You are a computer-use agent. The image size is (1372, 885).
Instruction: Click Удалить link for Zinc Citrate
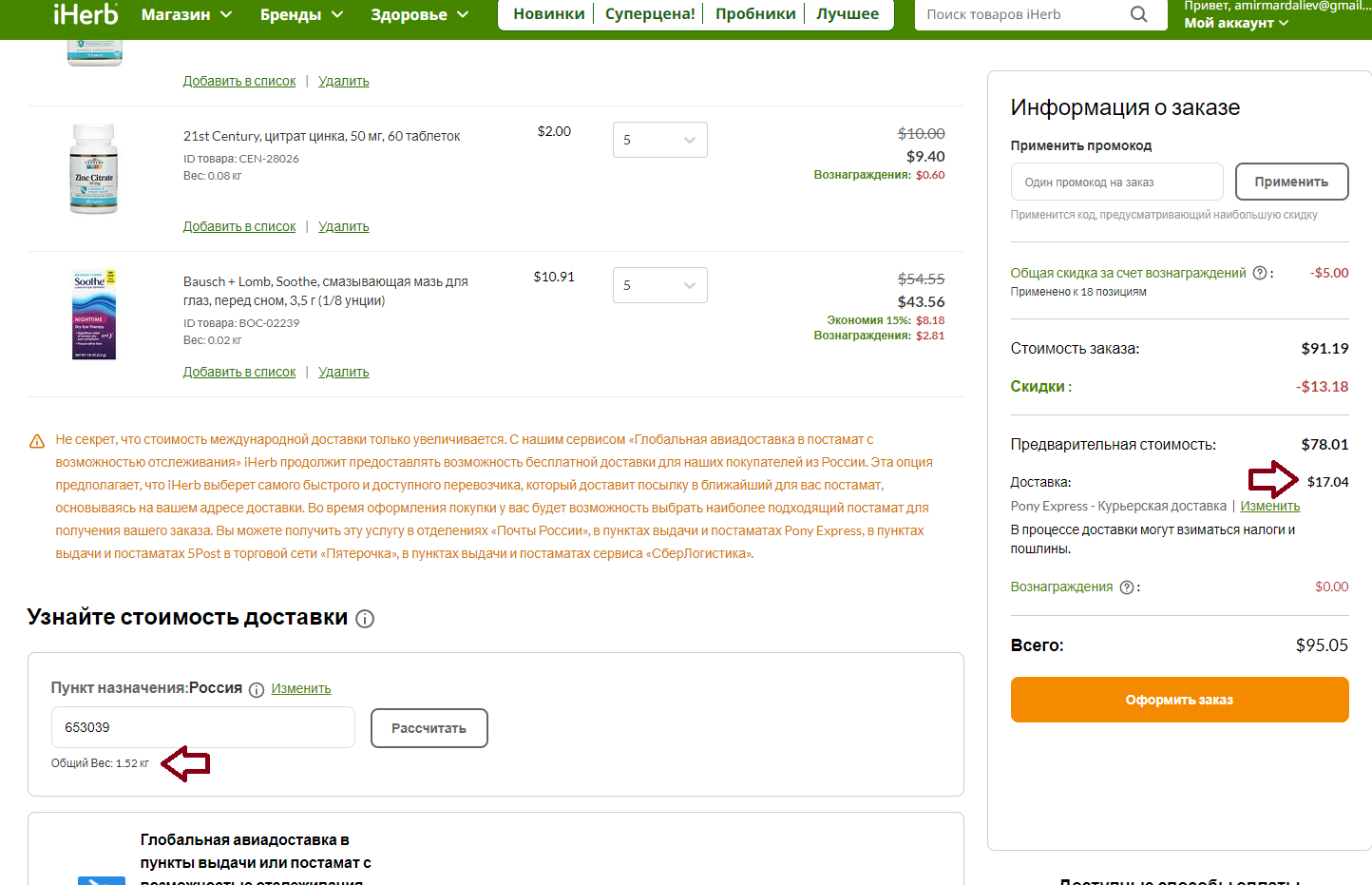pyautogui.click(x=343, y=226)
